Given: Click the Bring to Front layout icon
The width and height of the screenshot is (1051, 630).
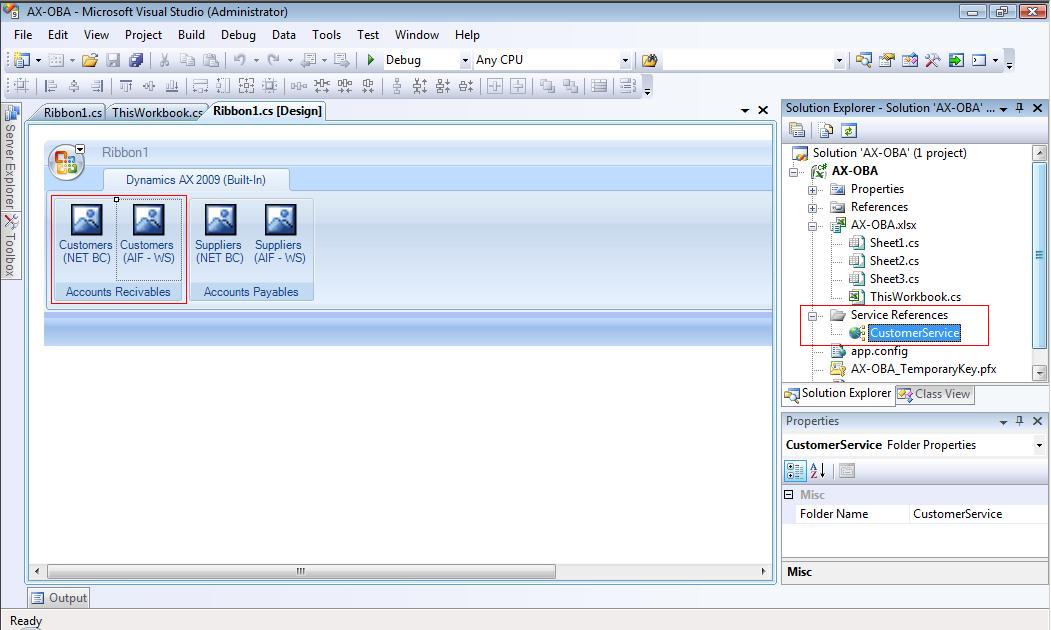Looking at the screenshot, I should tap(548, 86).
